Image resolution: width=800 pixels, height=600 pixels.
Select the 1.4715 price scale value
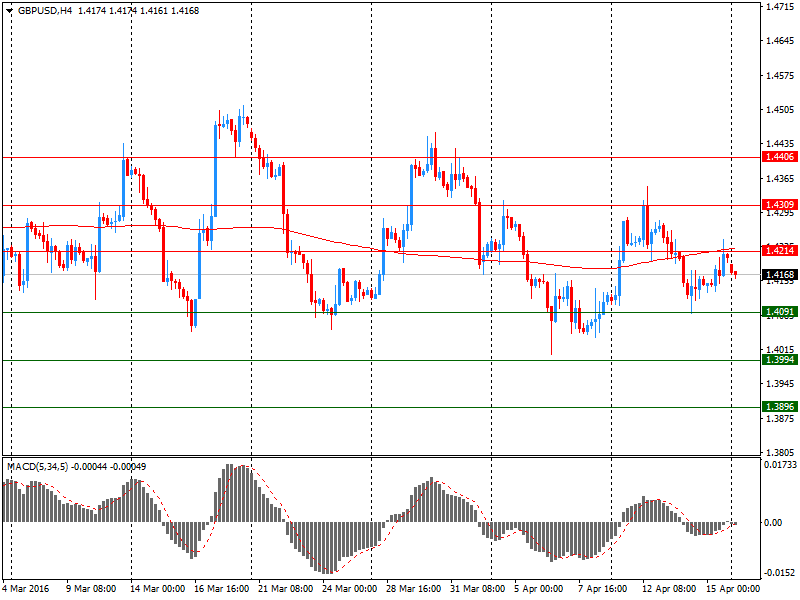click(781, 7)
